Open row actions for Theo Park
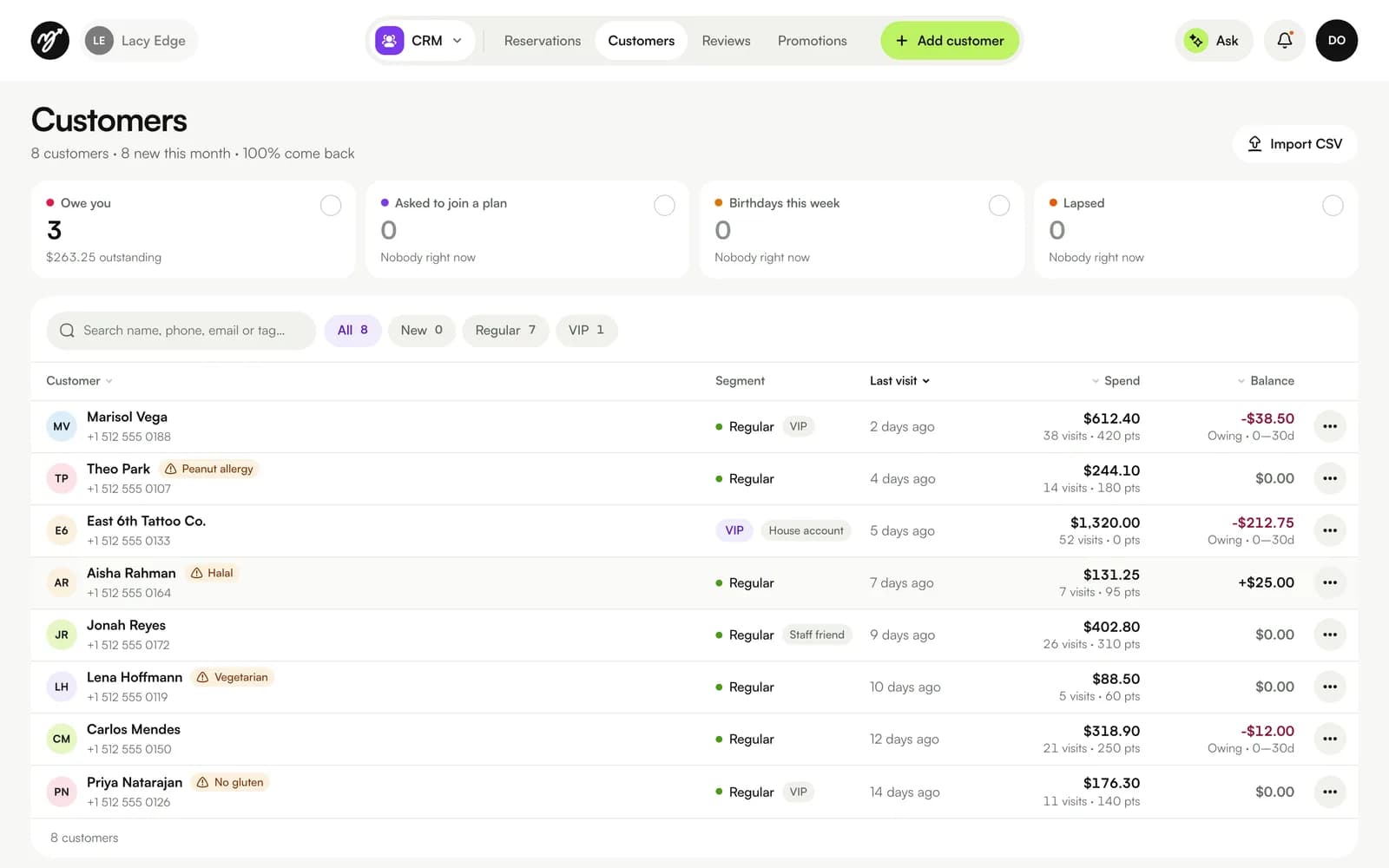 click(1329, 478)
